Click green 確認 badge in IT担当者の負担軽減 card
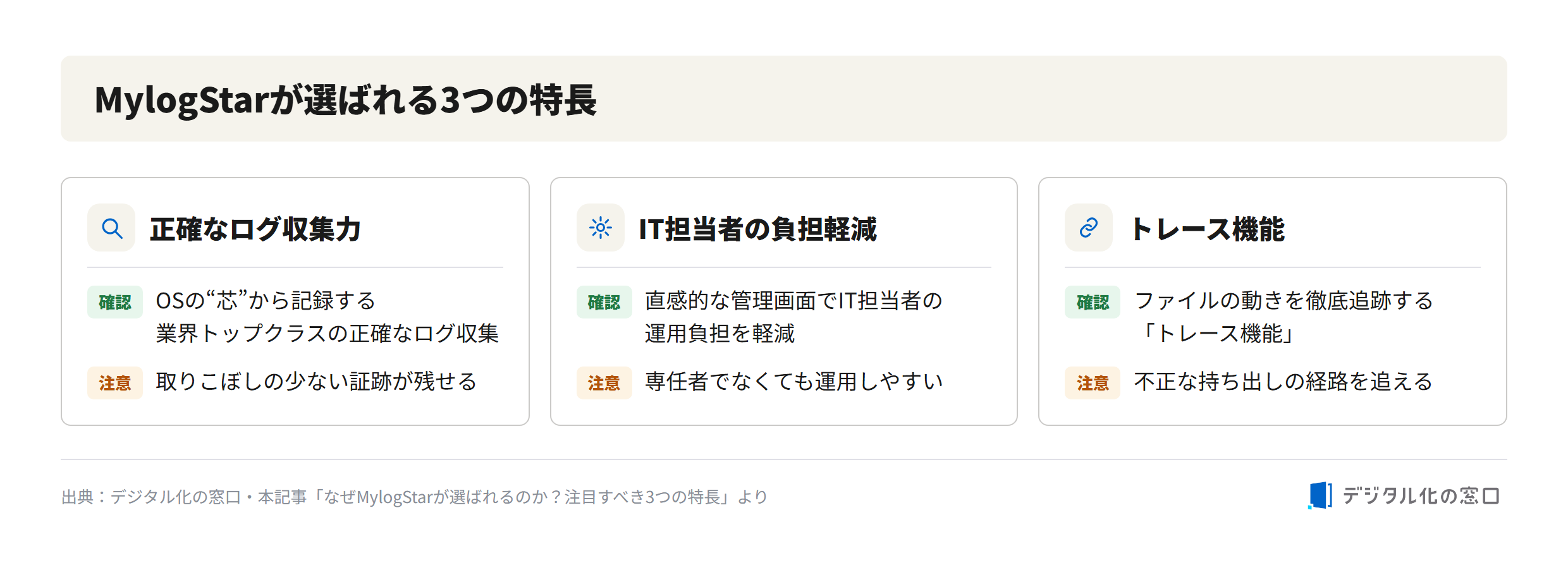The height and width of the screenshot is (570, 1568). pos(604,302)
